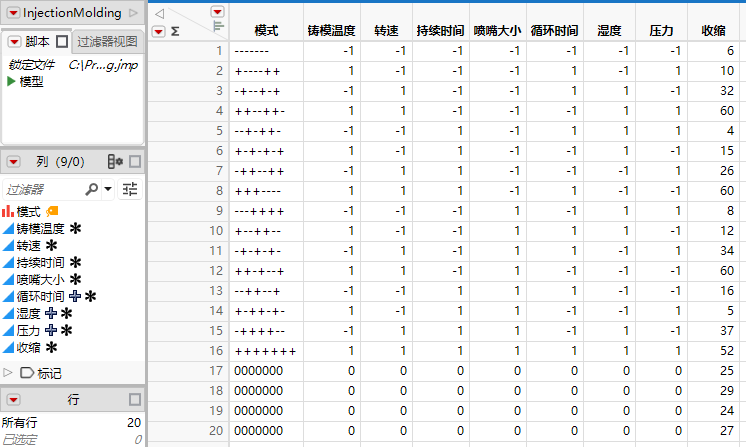Open the search options dropdown arrow
Image resolution: width=746 pixels, height=447 pixels.
tap(108, 189)
